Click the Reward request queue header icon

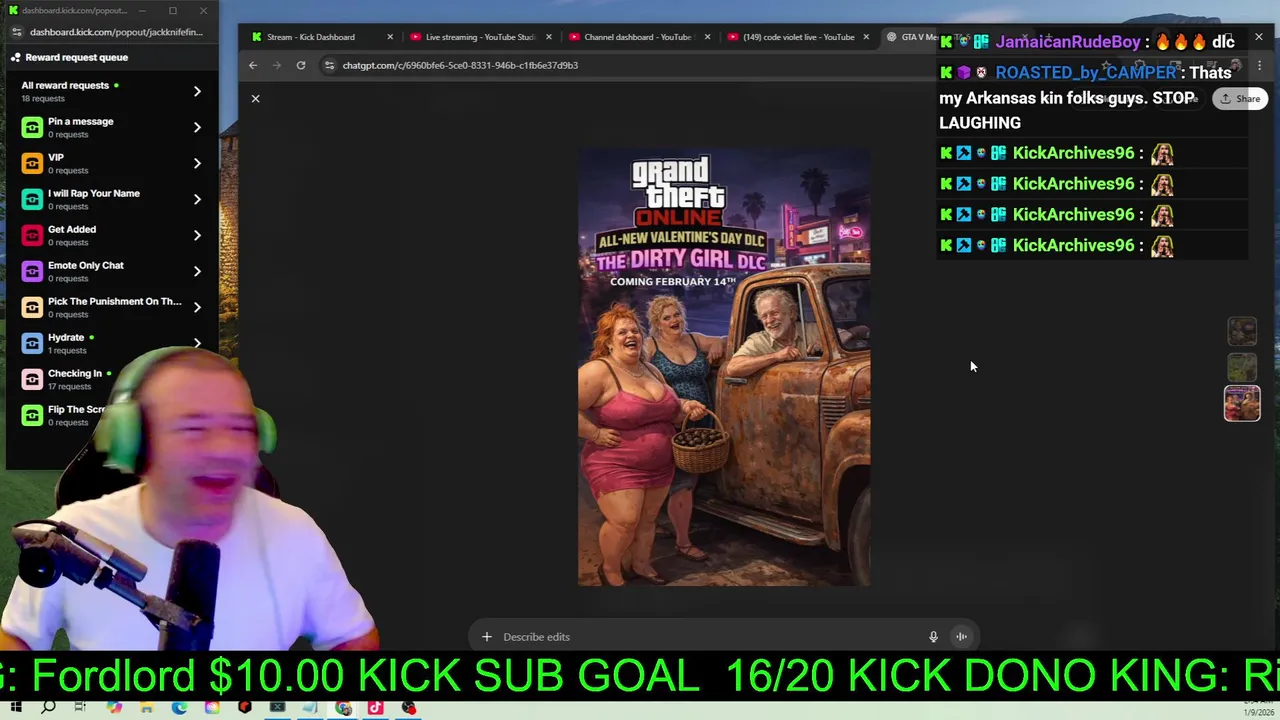coord(15,57)
